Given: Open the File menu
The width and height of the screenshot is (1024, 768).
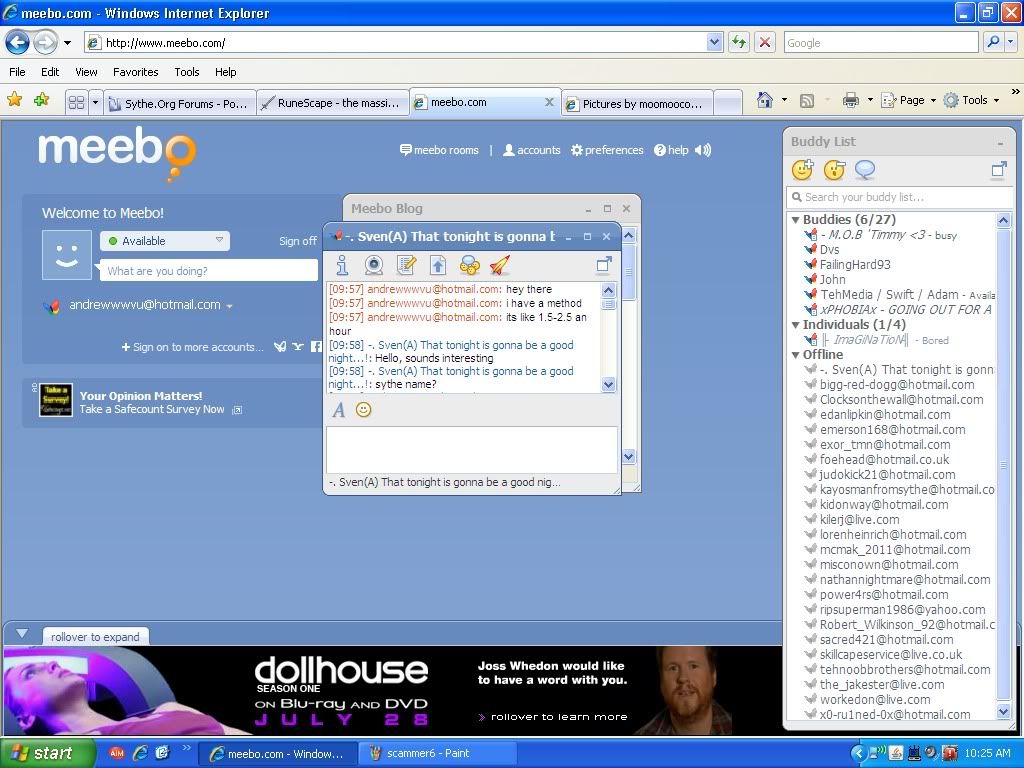Looking at the screenshot, I should click(x=18, y=72).
